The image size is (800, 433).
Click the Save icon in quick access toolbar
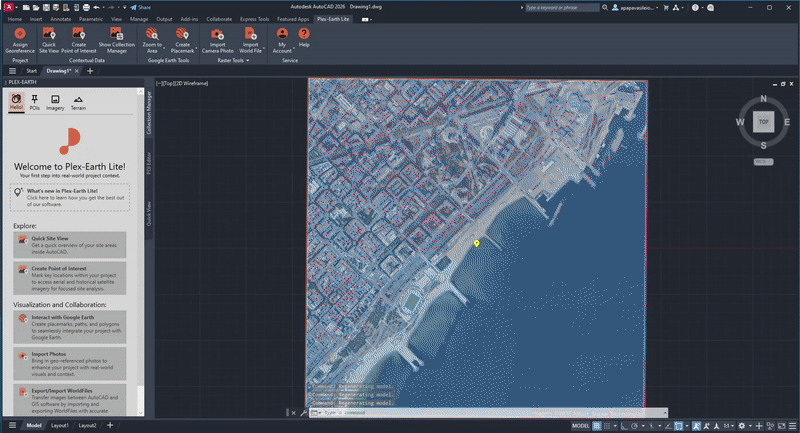[x=46, y=8]
